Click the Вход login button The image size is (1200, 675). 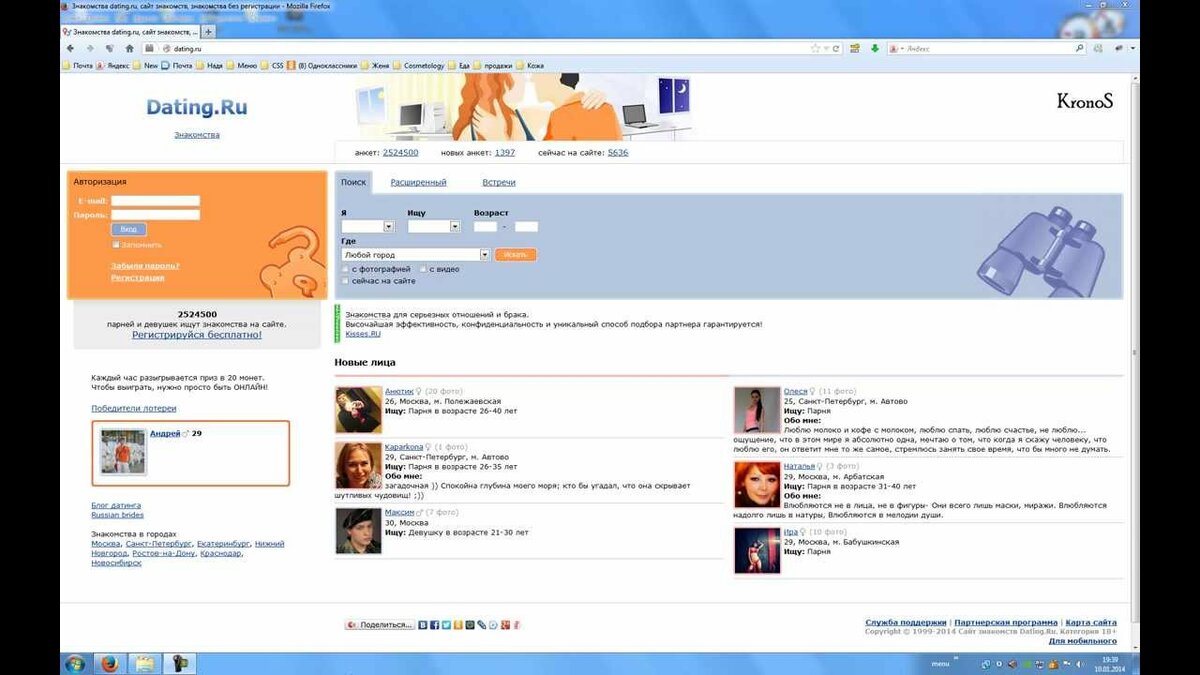128,229
